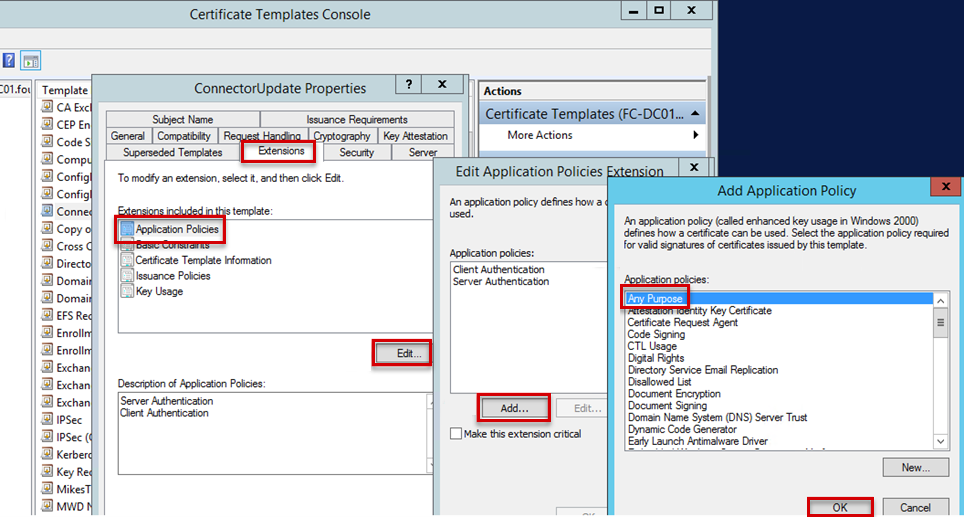
Task: Click the Certificate Template Information icon
Action: pos(126,260)
